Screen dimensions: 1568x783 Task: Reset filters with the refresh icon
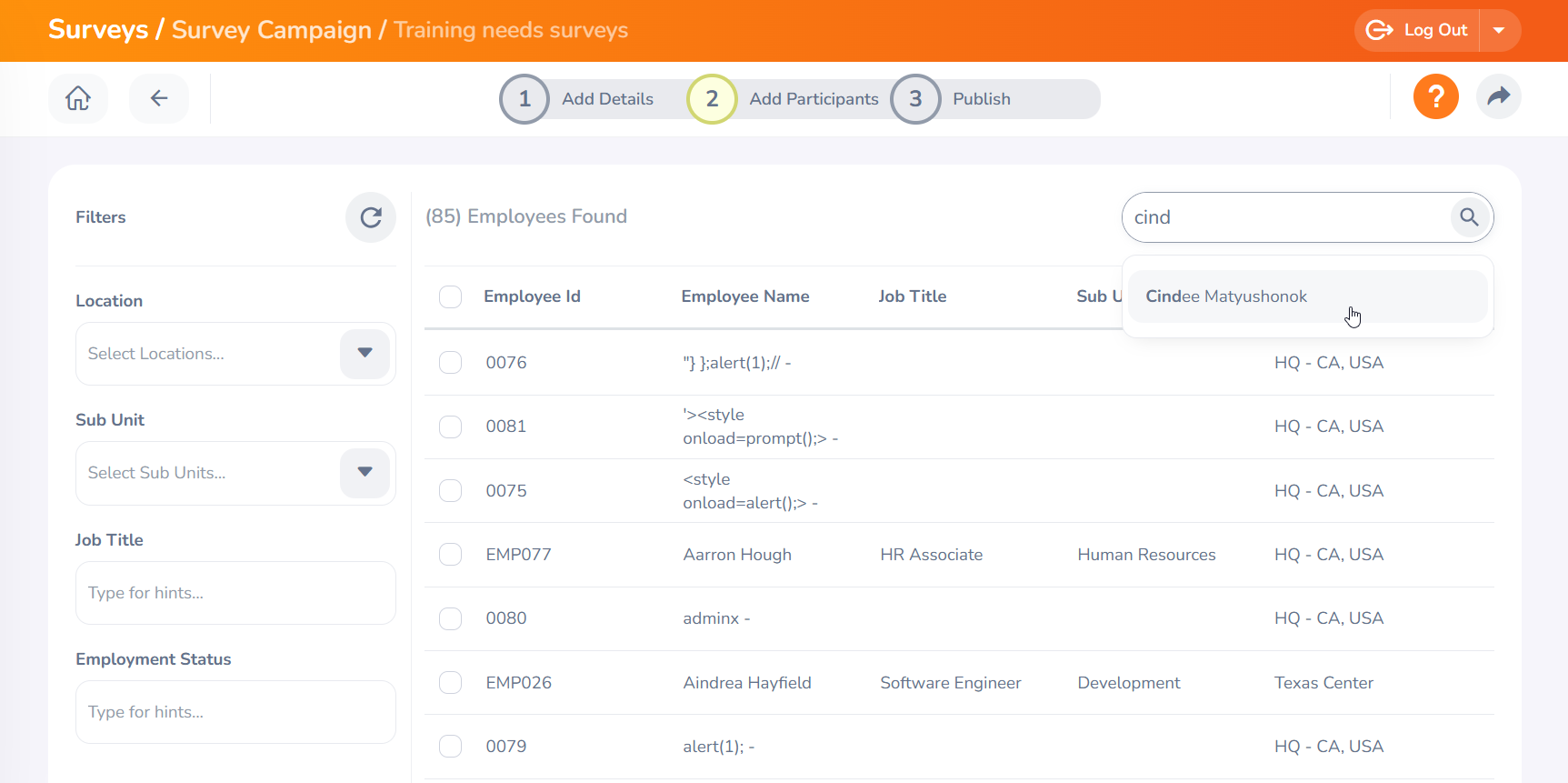pos(371,217)
